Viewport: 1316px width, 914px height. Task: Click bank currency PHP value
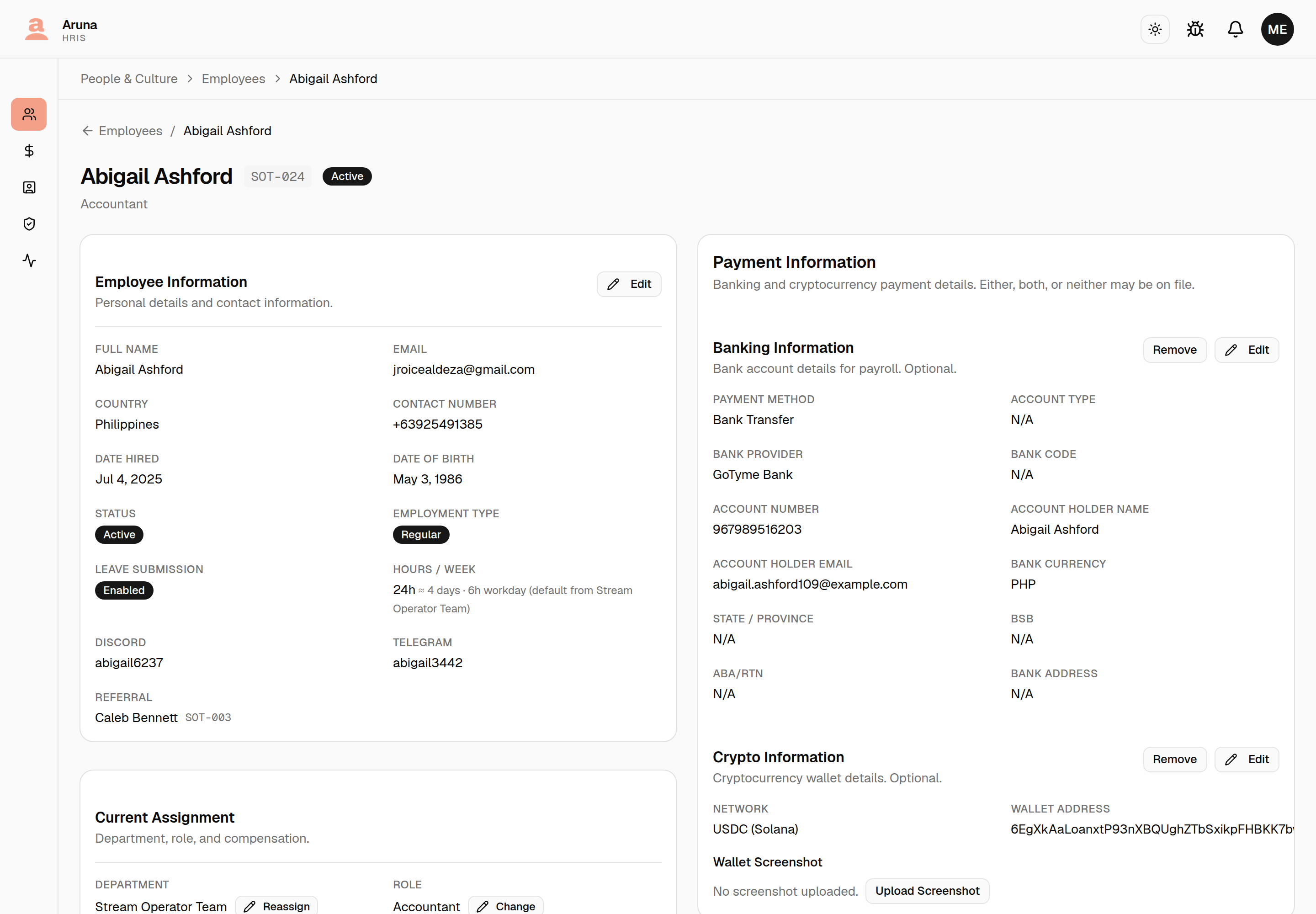[x=1023, y=585]
